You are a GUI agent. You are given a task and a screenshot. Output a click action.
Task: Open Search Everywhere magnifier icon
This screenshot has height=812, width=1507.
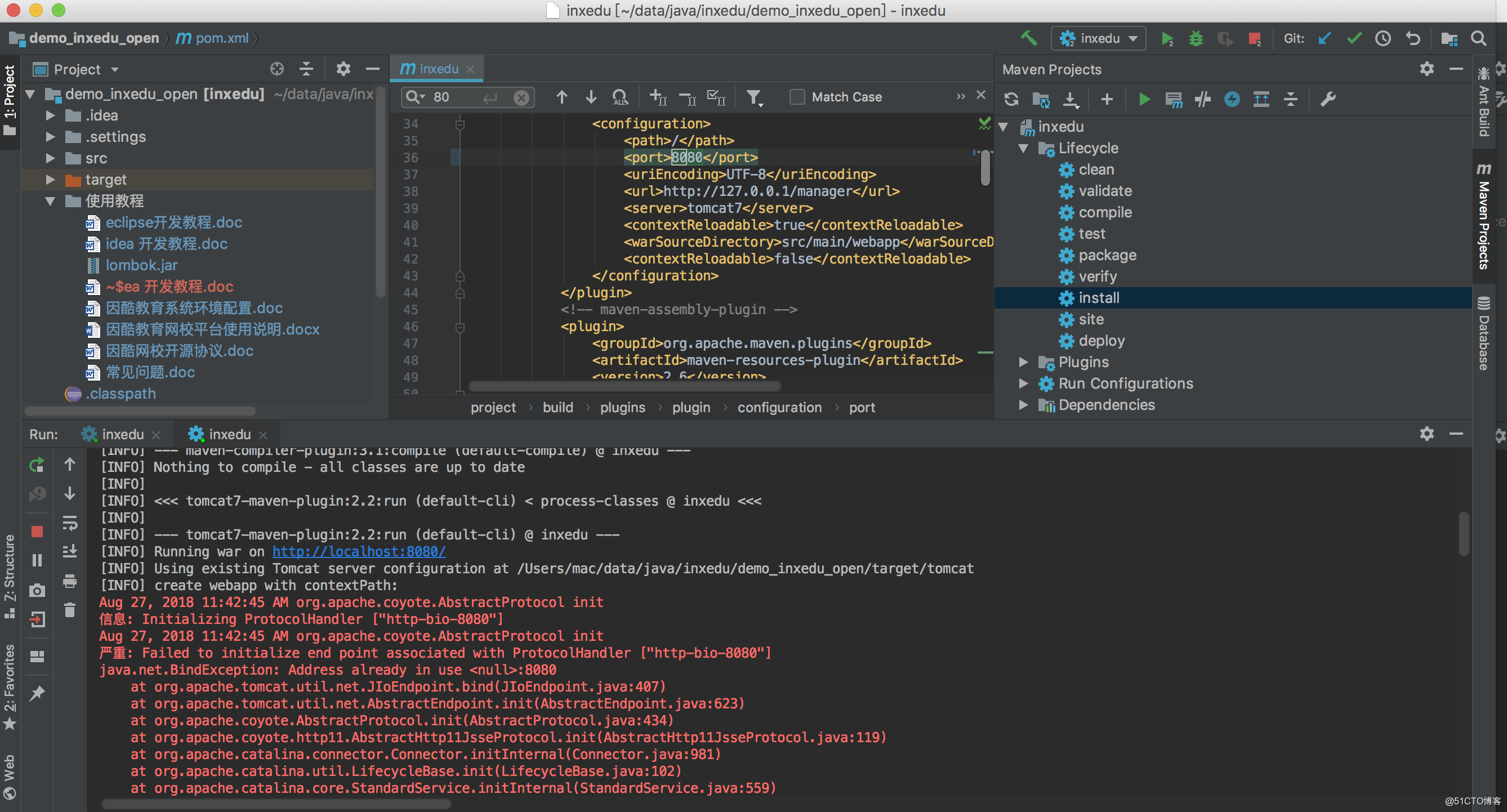click(x=1479, y=39)
